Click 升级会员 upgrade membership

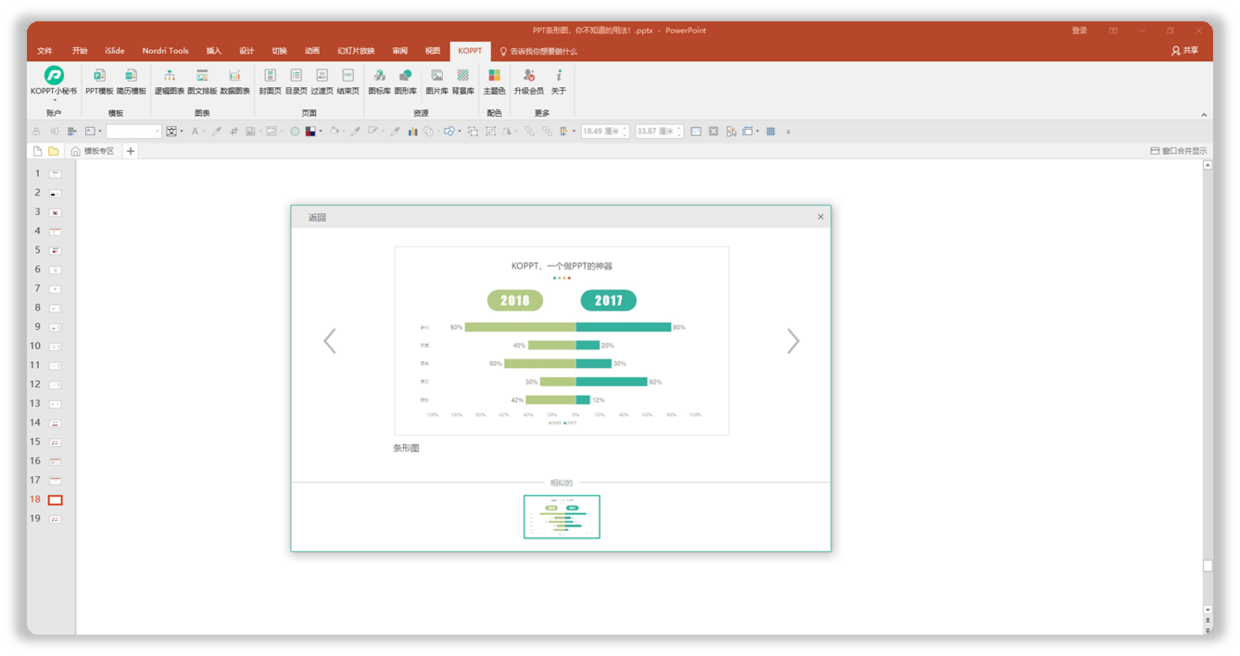point(529,82)
